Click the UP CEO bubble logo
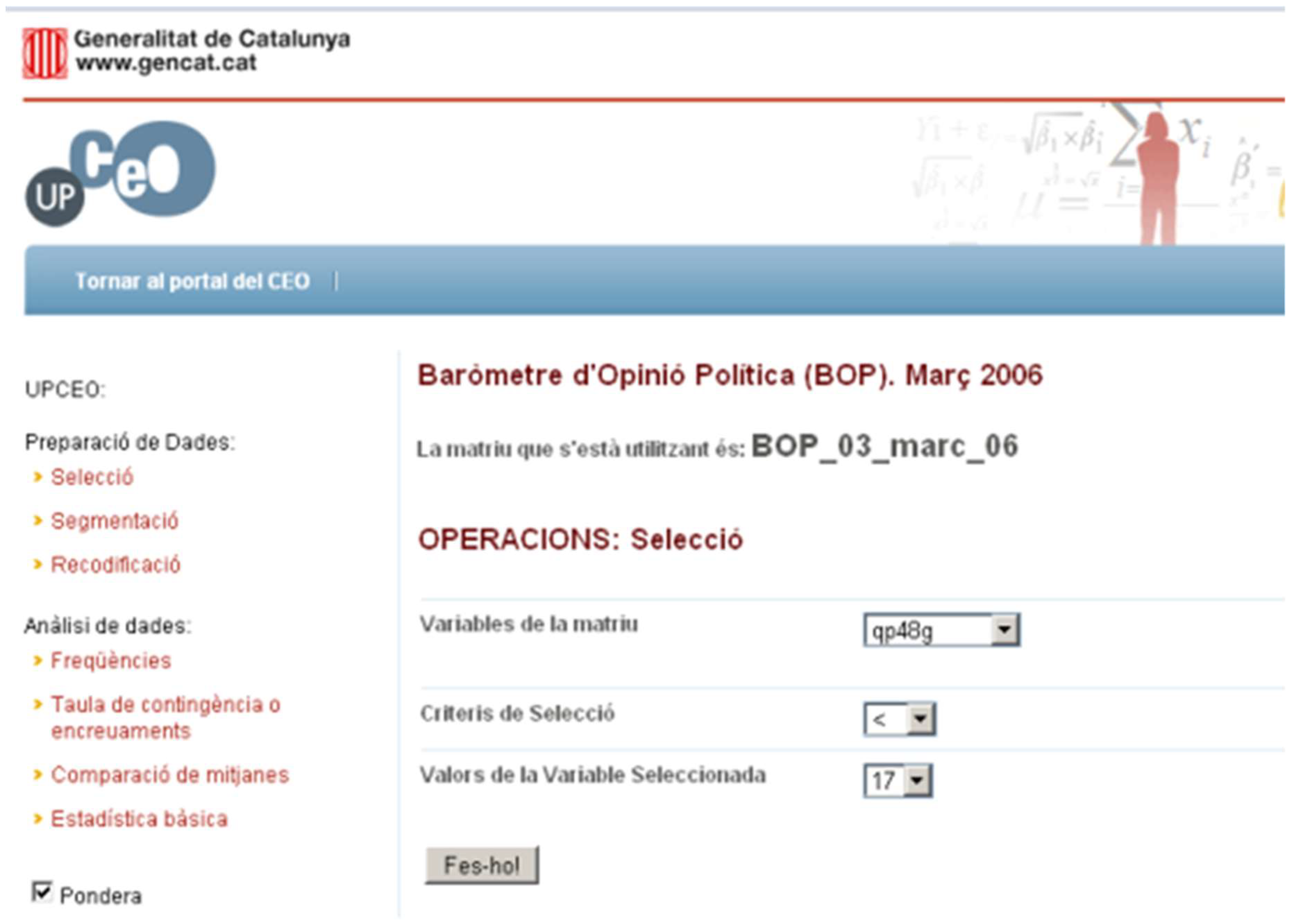 pos(121,173)
